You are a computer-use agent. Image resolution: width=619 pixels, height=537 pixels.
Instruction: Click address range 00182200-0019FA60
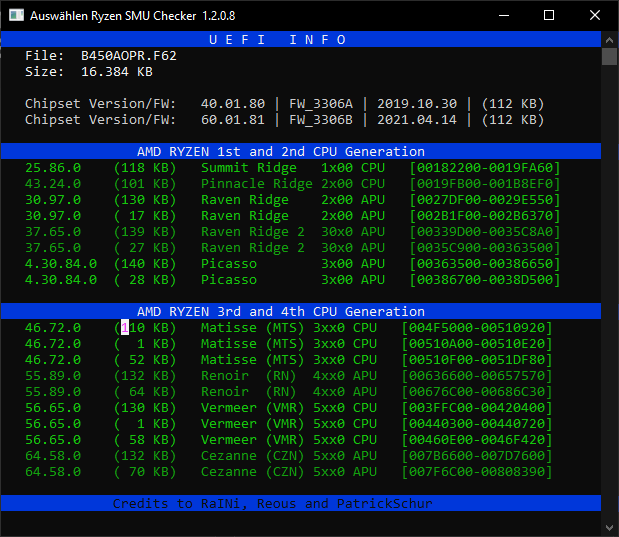485,168
